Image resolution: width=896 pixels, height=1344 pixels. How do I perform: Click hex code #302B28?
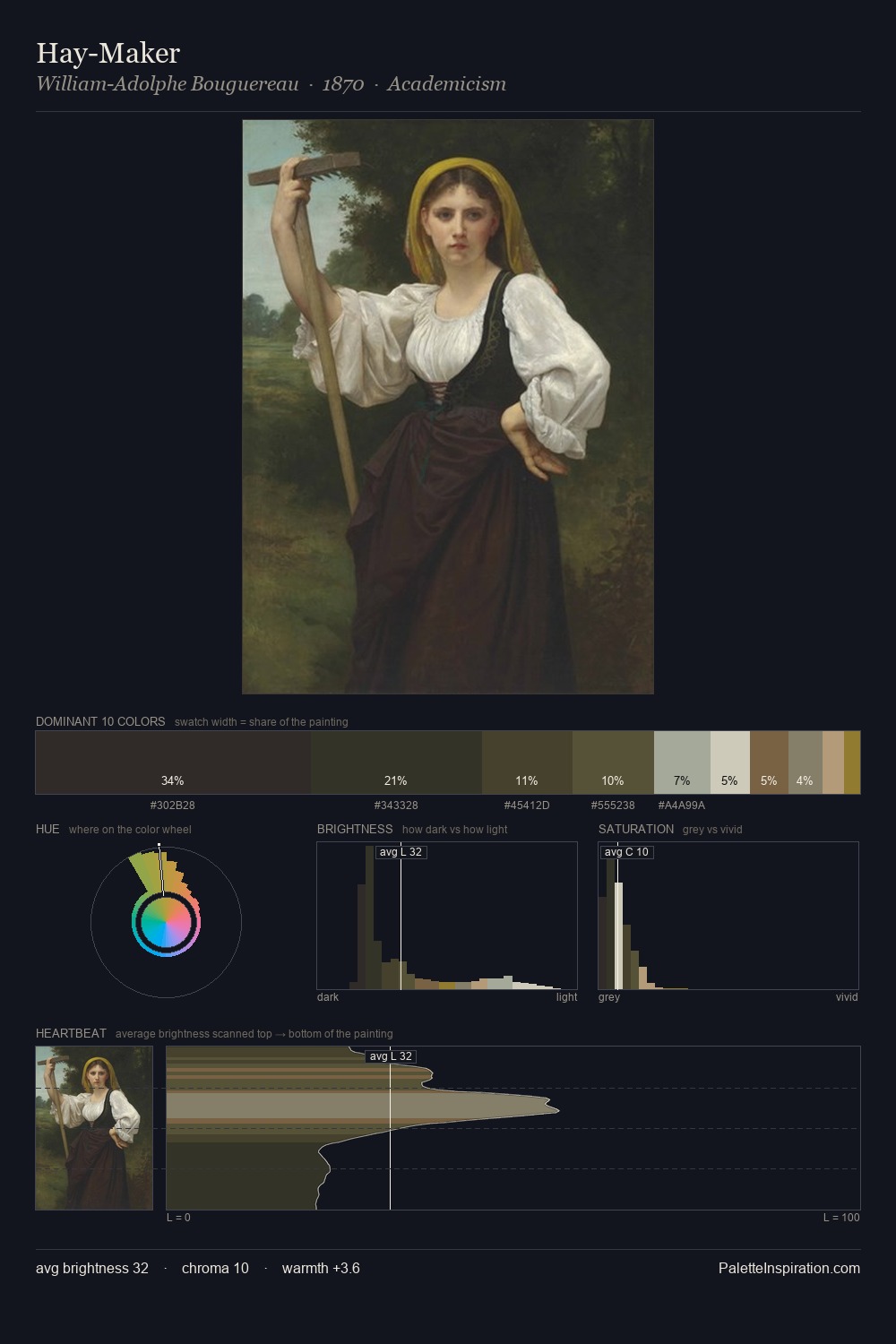[173, 805]
